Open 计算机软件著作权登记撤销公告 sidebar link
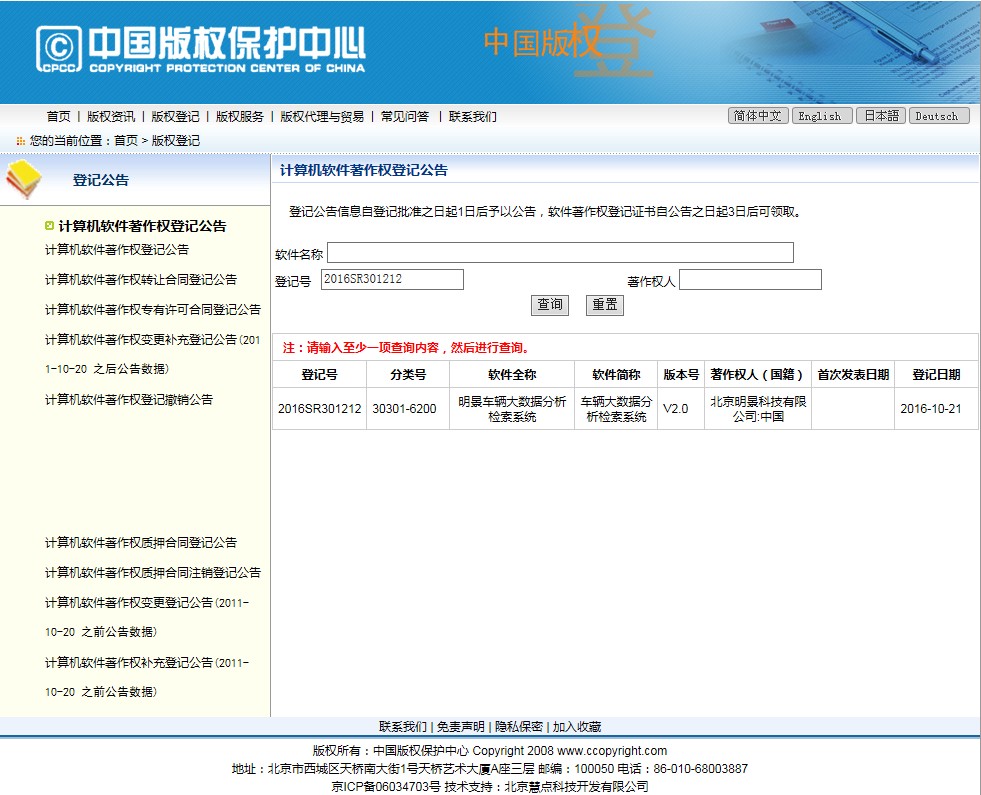 coord(129,400)
